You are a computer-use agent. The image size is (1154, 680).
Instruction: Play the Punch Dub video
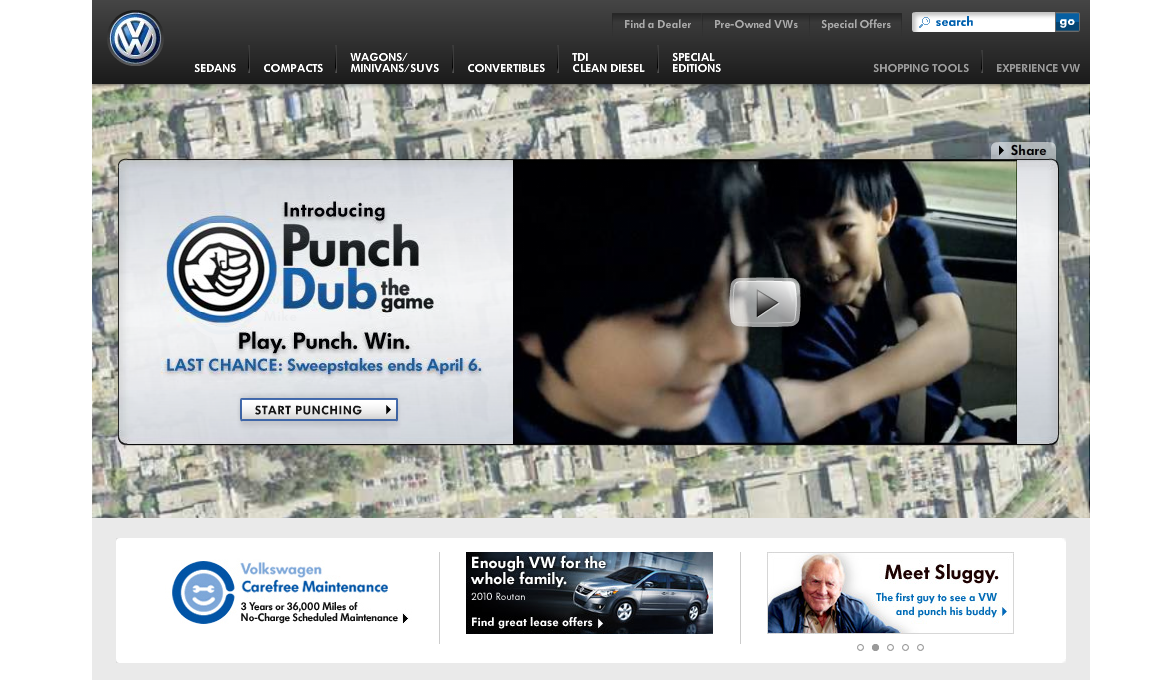pyautogui.click(x=765, y=302)
